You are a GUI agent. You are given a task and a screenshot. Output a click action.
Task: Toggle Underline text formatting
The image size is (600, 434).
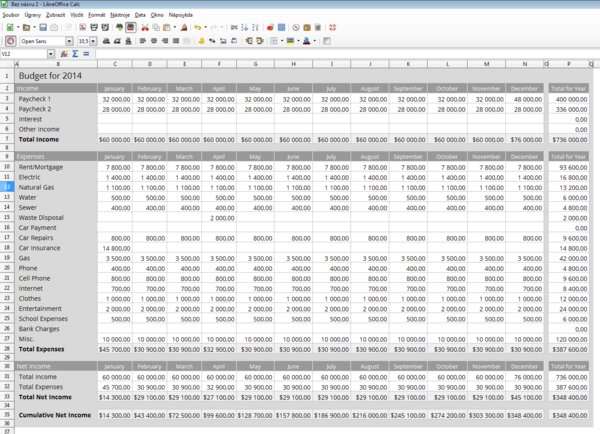tap(129, 41)
